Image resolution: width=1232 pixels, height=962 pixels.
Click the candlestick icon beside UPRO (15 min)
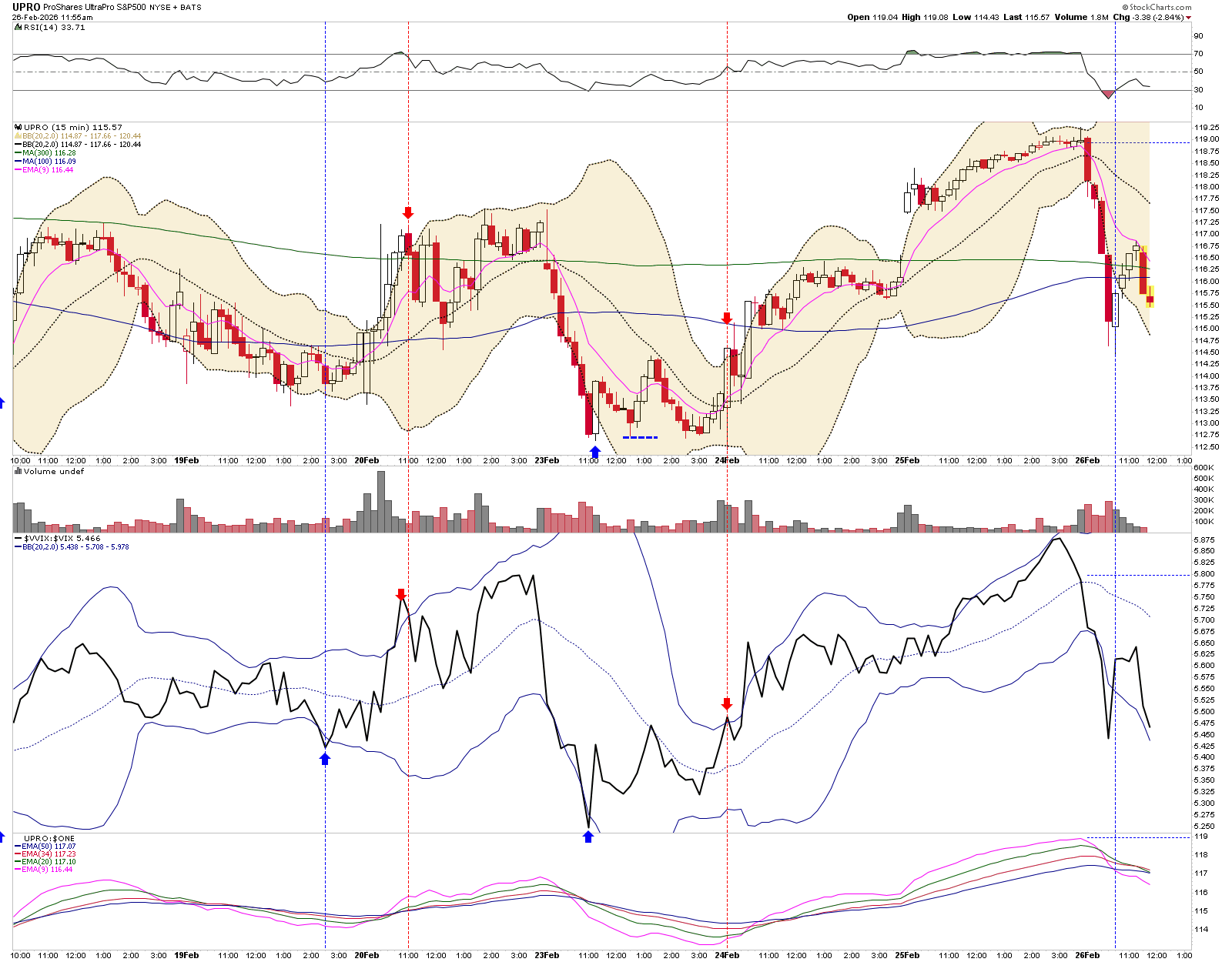18,127
